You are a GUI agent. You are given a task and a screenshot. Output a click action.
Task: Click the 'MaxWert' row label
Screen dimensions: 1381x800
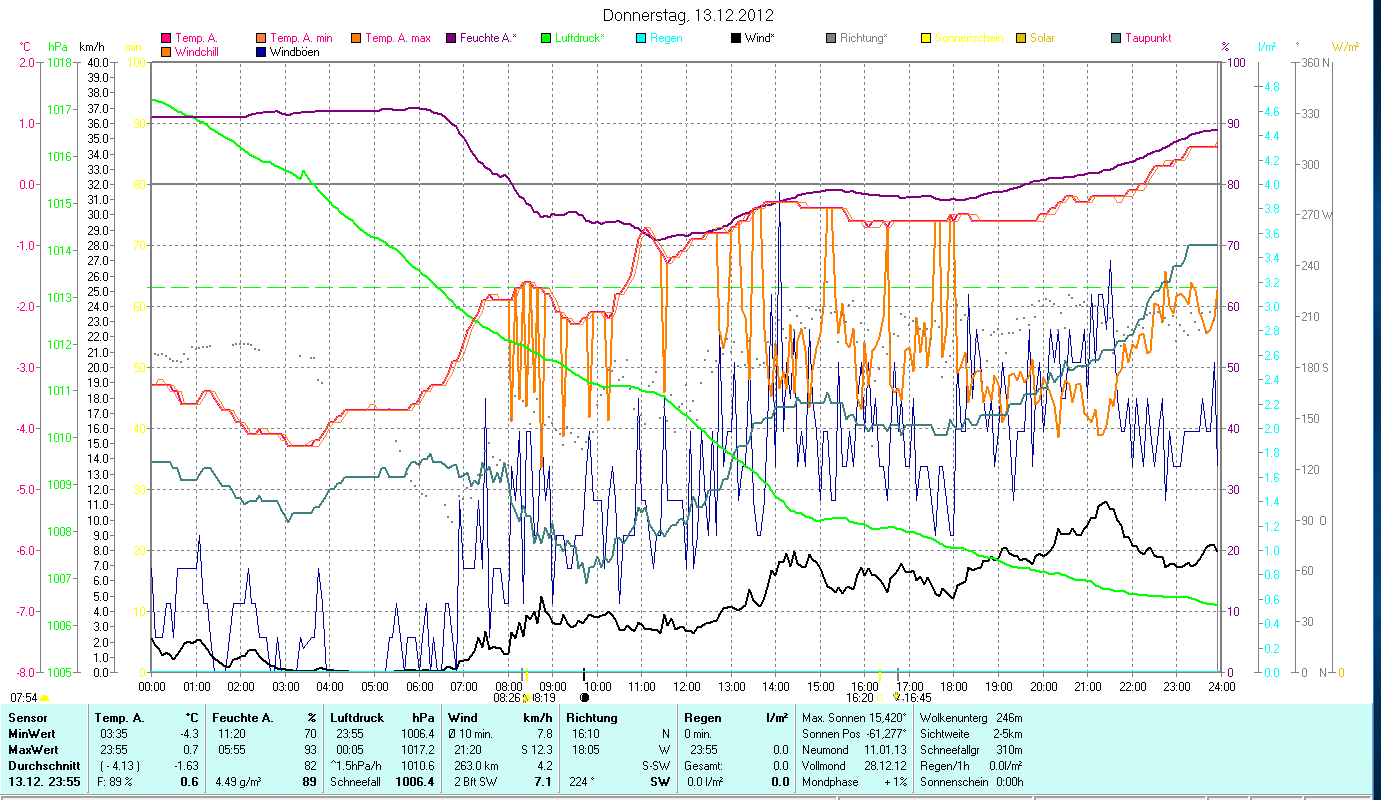pos(33,749)
